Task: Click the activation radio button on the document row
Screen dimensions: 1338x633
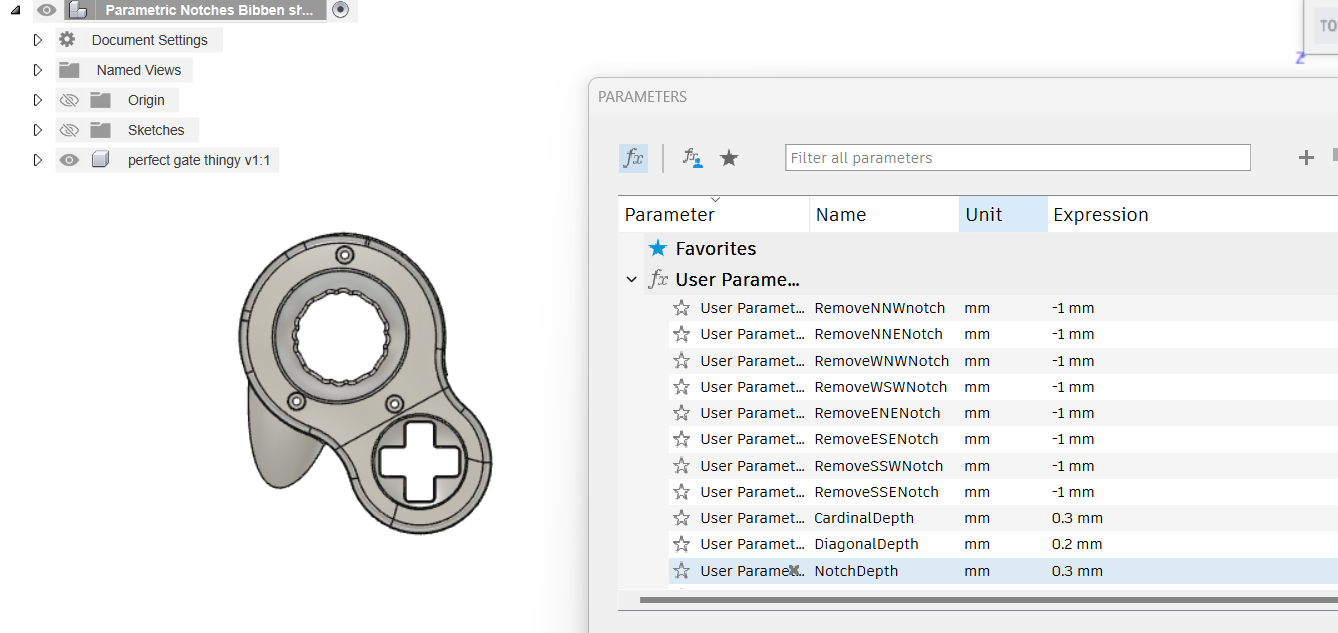Action: [x=341, y=10]
